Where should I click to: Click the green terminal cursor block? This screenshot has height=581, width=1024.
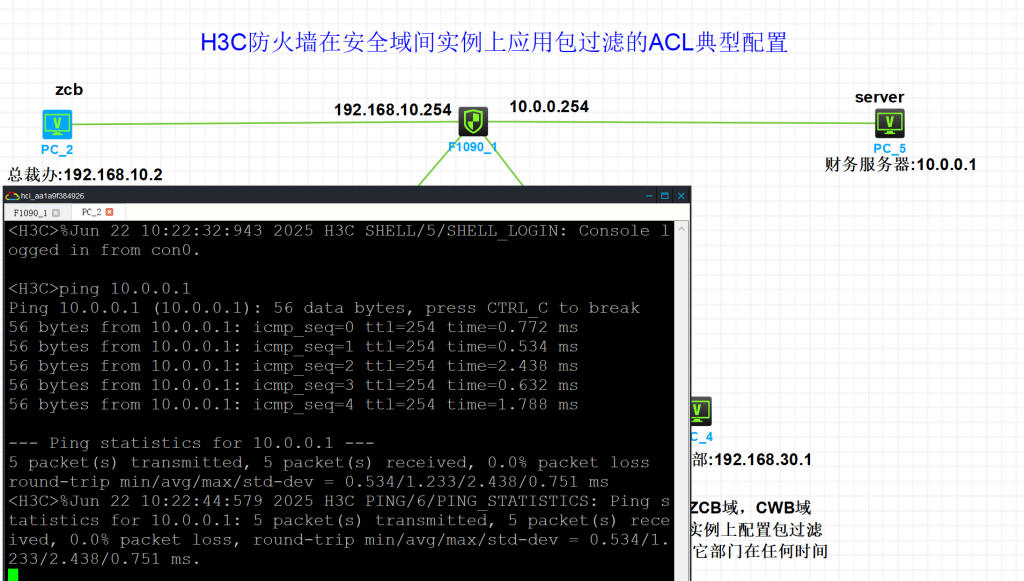point(13,575)
